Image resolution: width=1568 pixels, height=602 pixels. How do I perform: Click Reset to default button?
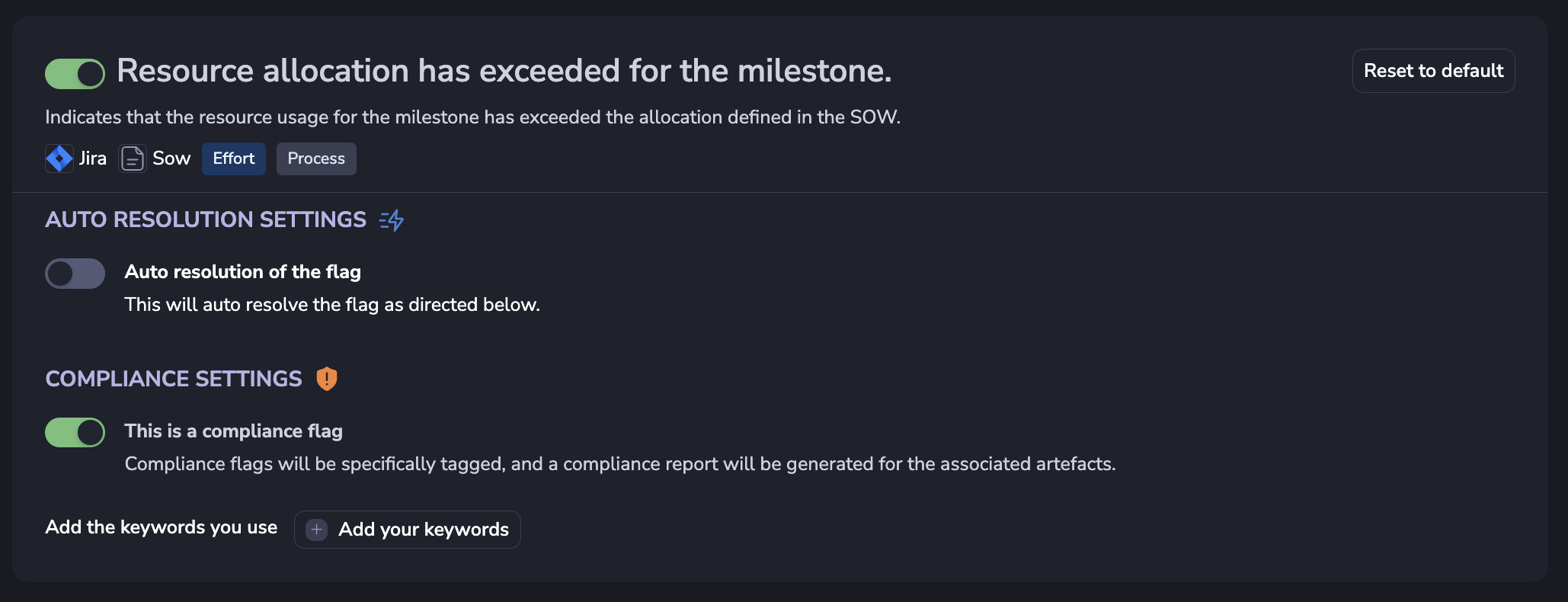coord(1433,71)
